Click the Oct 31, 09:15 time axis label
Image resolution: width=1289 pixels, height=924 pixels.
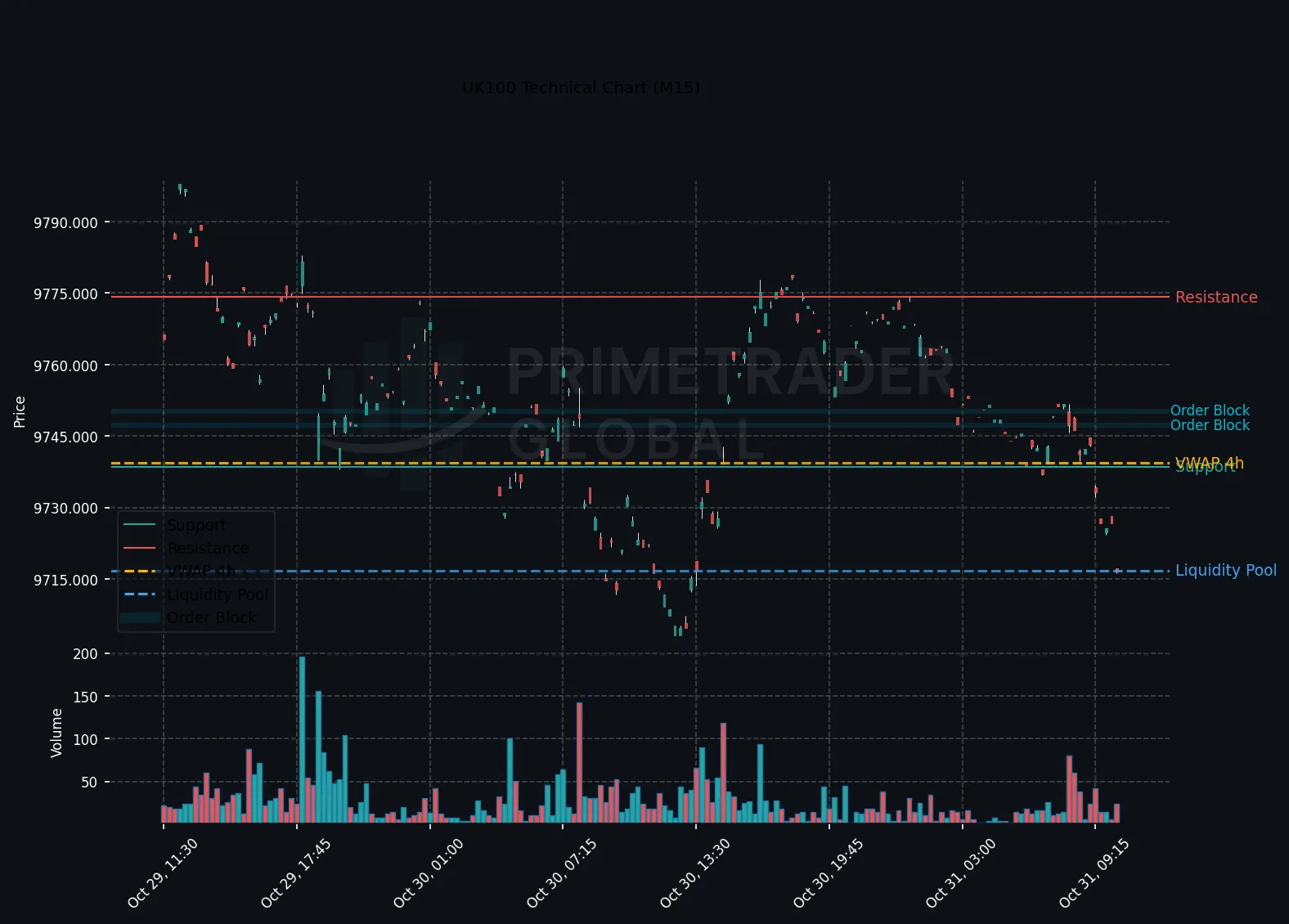(x=1094, y=873)
